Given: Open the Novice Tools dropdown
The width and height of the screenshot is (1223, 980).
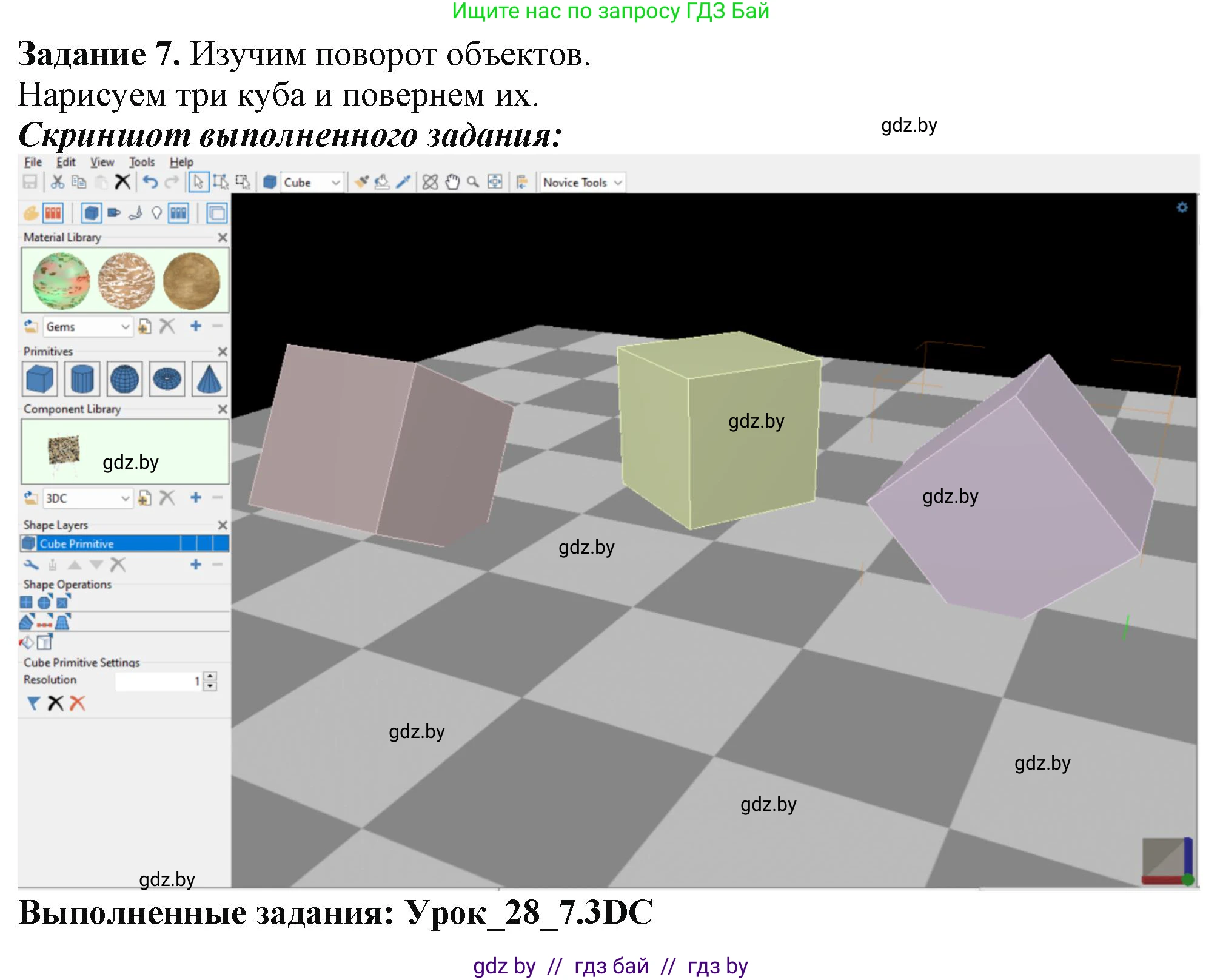Looking at the screenshot, I should 581,182.
